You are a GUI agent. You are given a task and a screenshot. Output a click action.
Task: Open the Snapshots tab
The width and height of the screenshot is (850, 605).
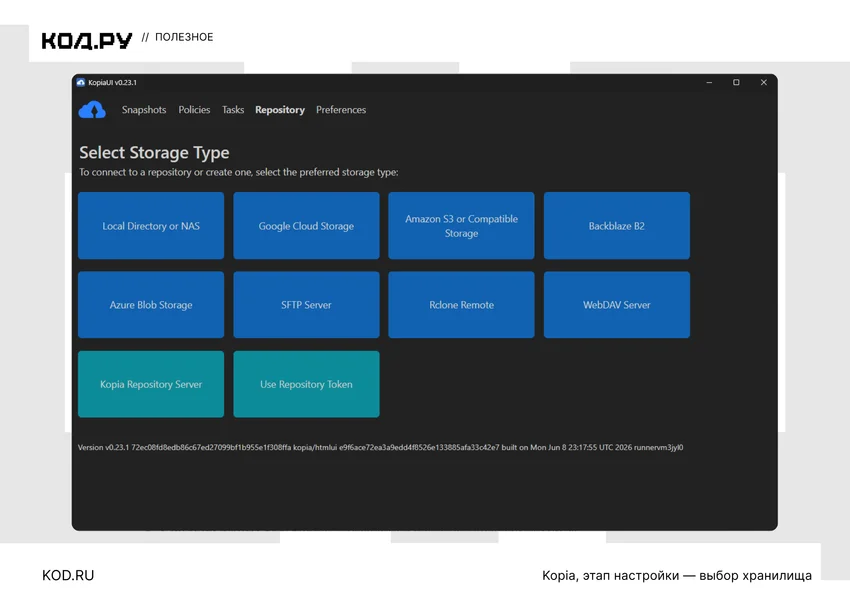[x=144, y=110]
